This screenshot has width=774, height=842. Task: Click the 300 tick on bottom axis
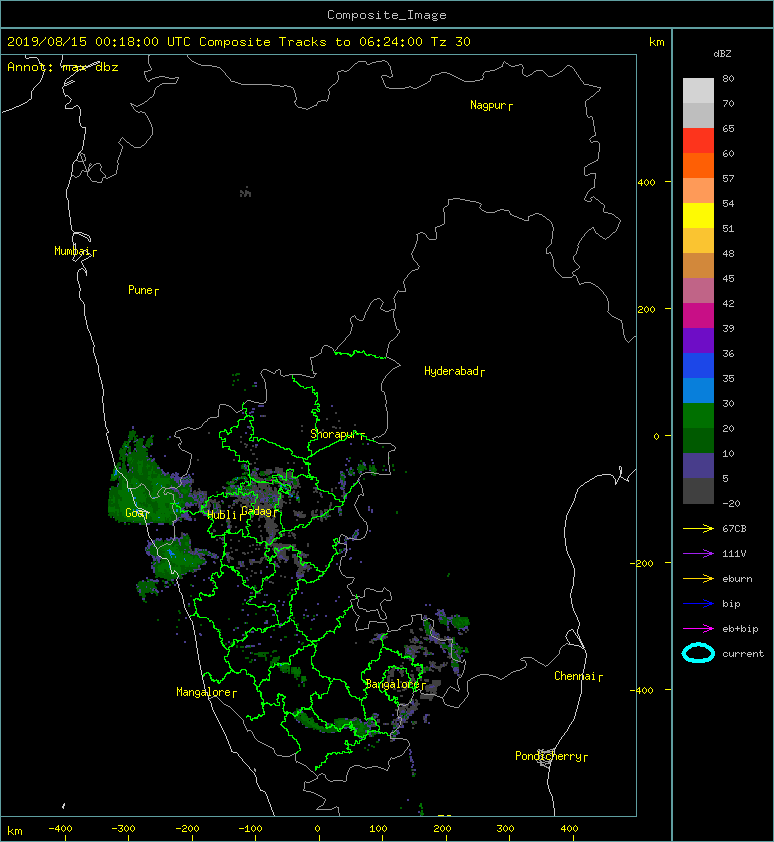click(505, 829)
